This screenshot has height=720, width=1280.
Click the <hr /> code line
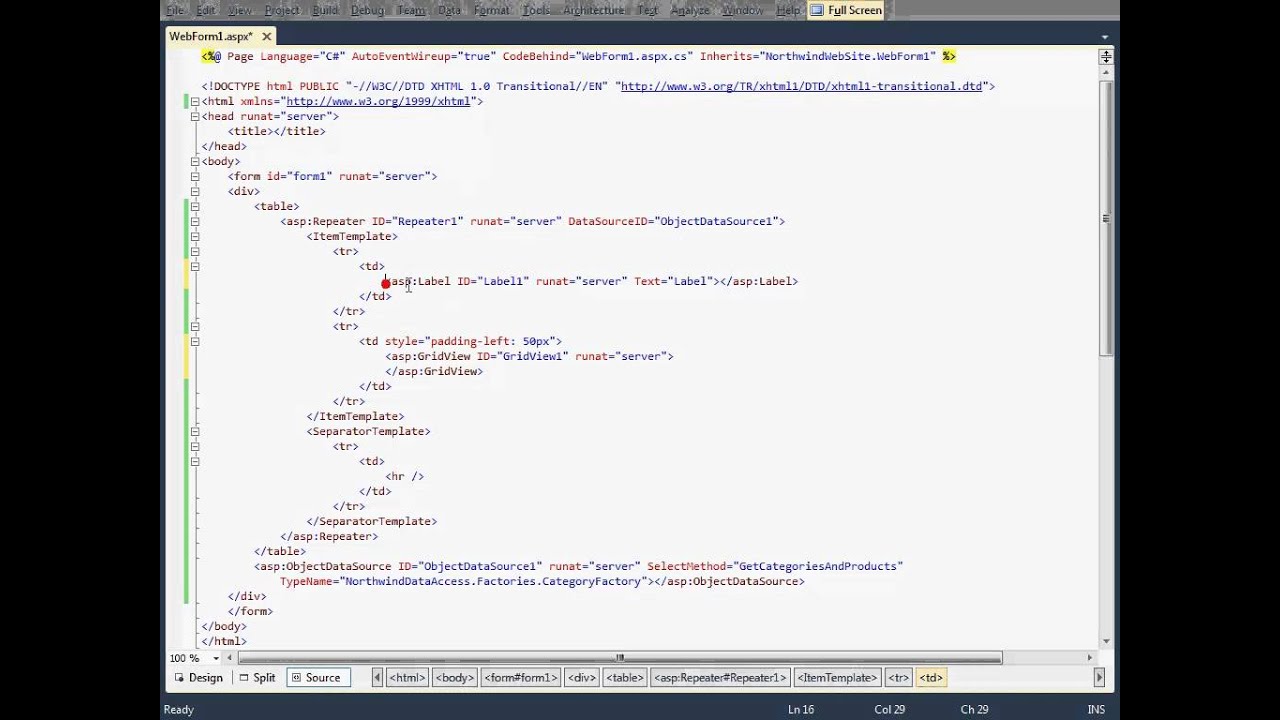click(x=405, y=476)
